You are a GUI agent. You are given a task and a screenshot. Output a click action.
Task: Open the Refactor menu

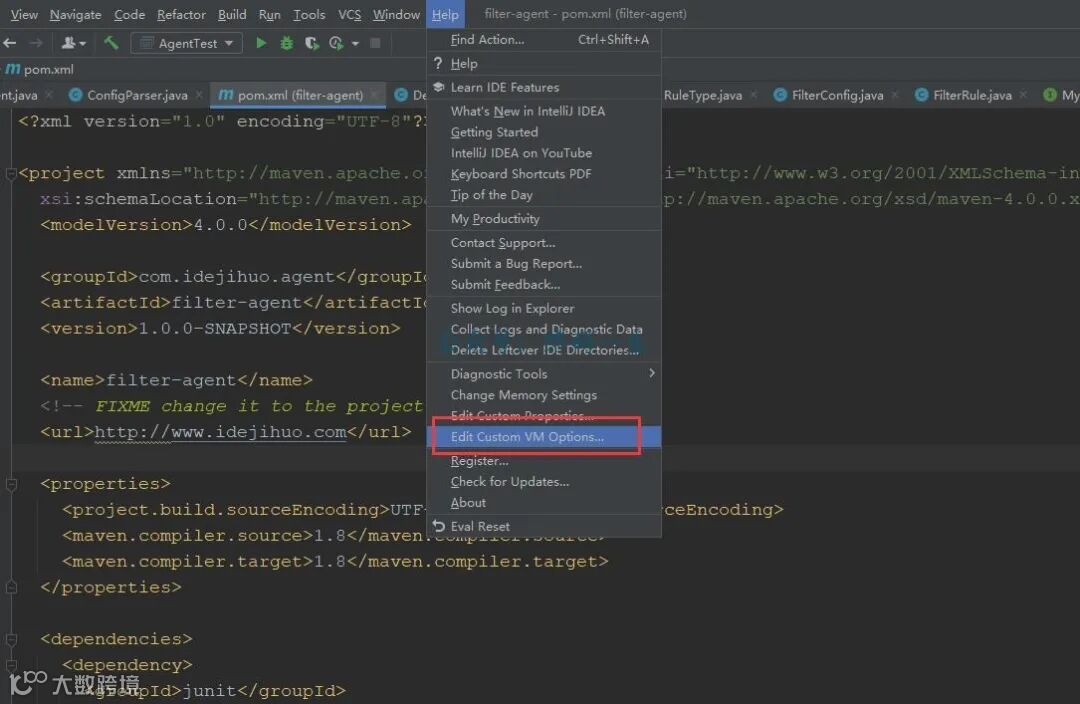tap(181, 14)
